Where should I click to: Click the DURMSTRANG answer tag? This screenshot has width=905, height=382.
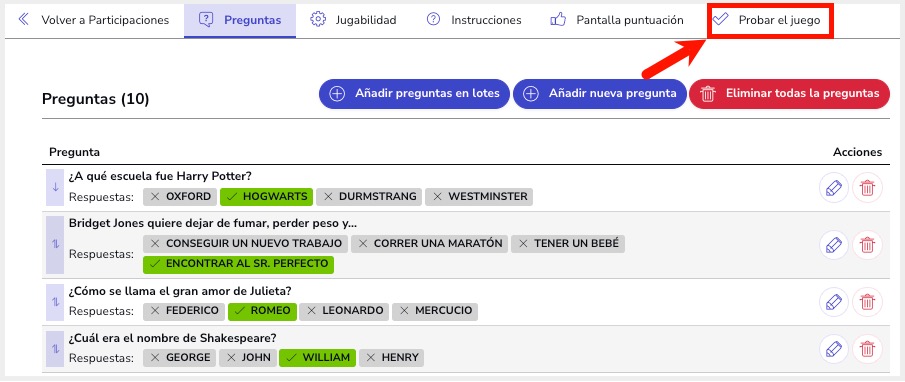369,197
